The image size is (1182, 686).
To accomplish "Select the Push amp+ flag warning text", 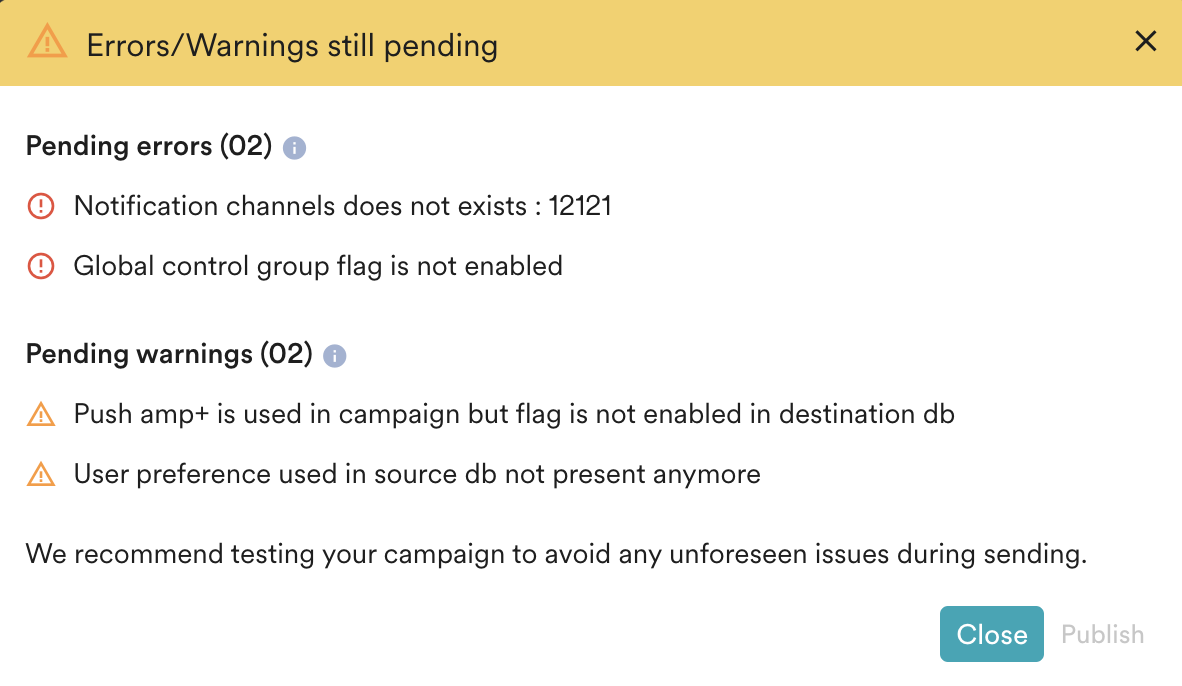I will [x=514, y=414].
